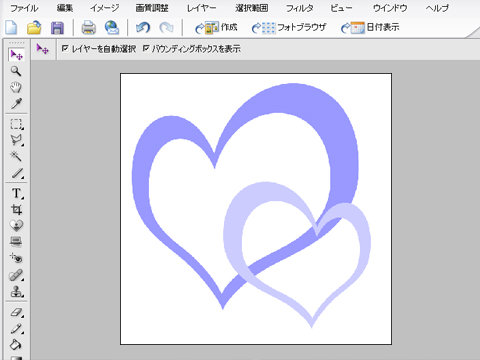This screenshot has height=360, width=480.
Task: Click the Redo arrow icon
Action: (166, 28)
